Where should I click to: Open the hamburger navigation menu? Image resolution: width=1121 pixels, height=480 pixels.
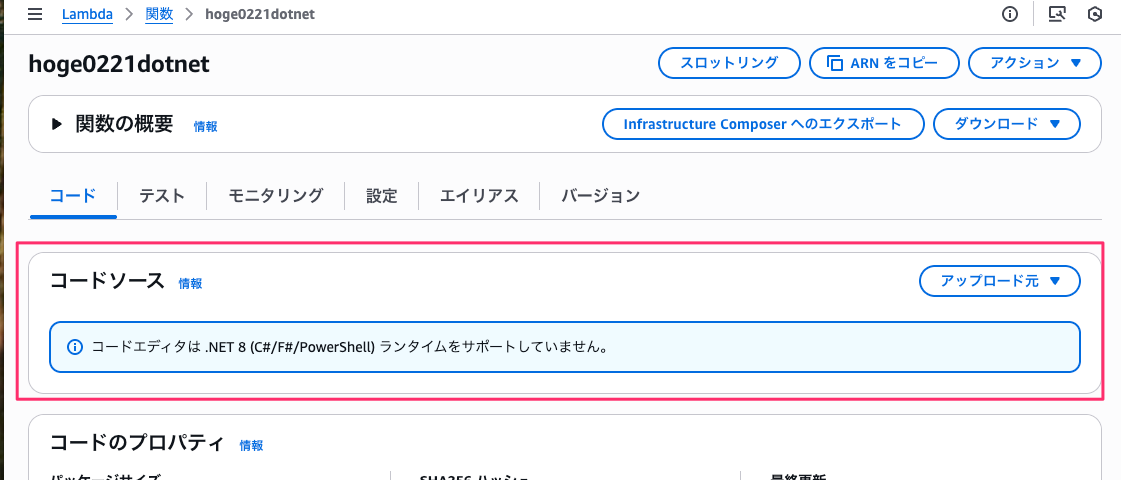[34, 14]
